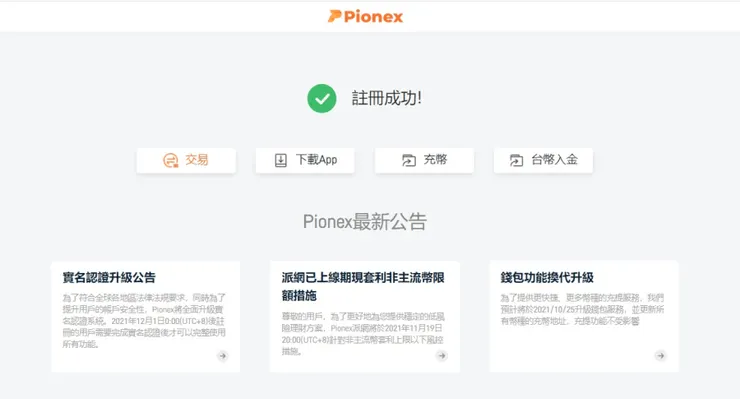The height and width of the screenshot is (399, 740).
Task: Open the 交易 trading button
Action: point(186,160)
